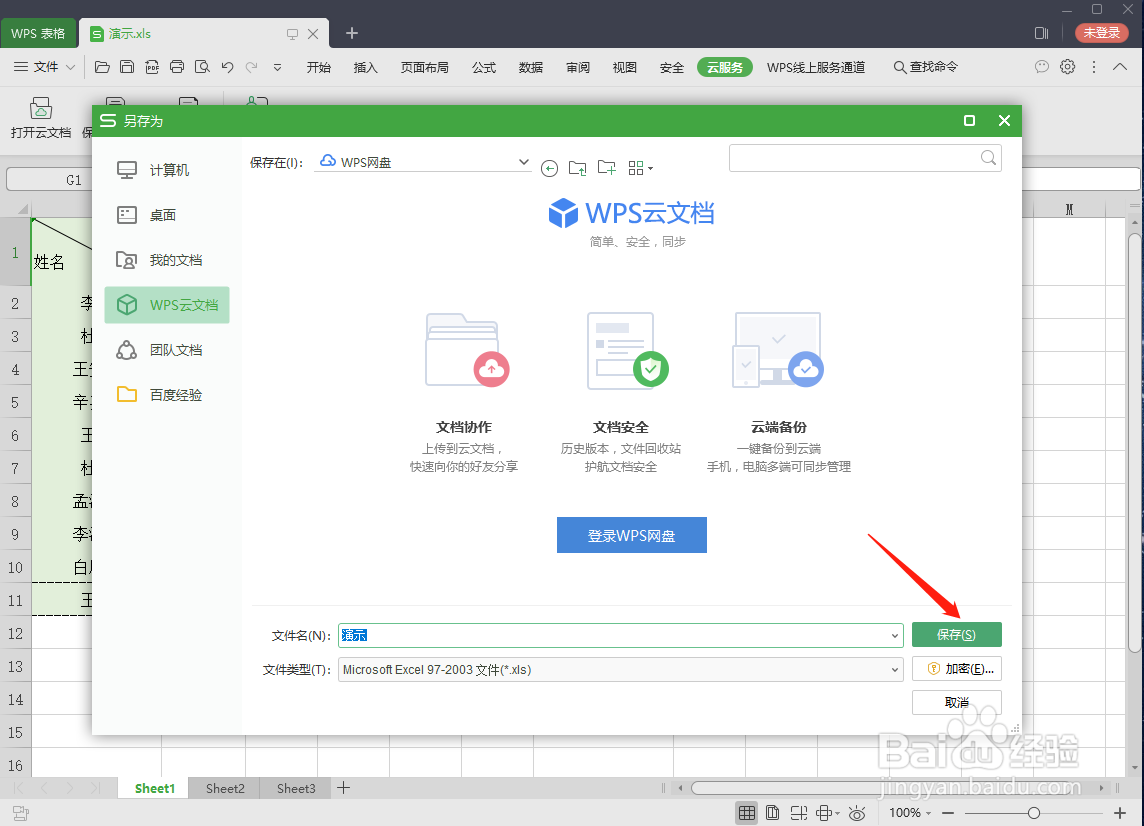Click the zoom slider handle
Image resolution: width=1144 pixels, height=826 pixels.
tap(1034, 813)
